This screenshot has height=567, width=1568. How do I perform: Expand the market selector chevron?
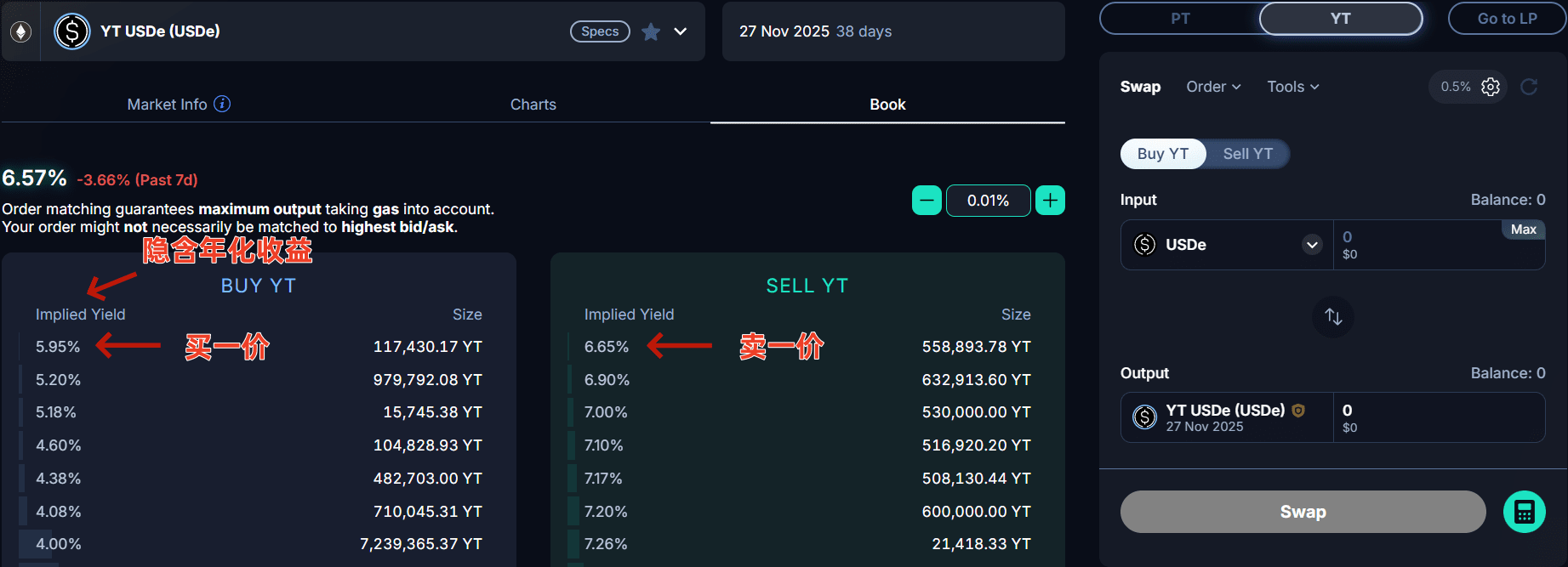point(681,31)
